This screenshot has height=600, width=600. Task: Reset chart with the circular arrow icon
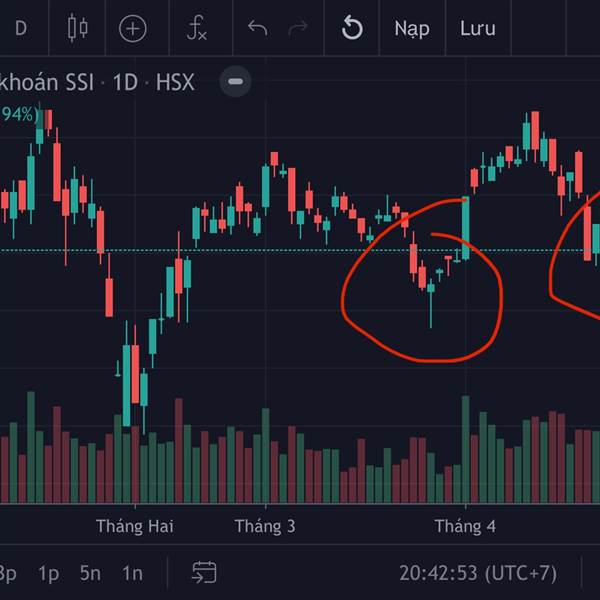352,28
